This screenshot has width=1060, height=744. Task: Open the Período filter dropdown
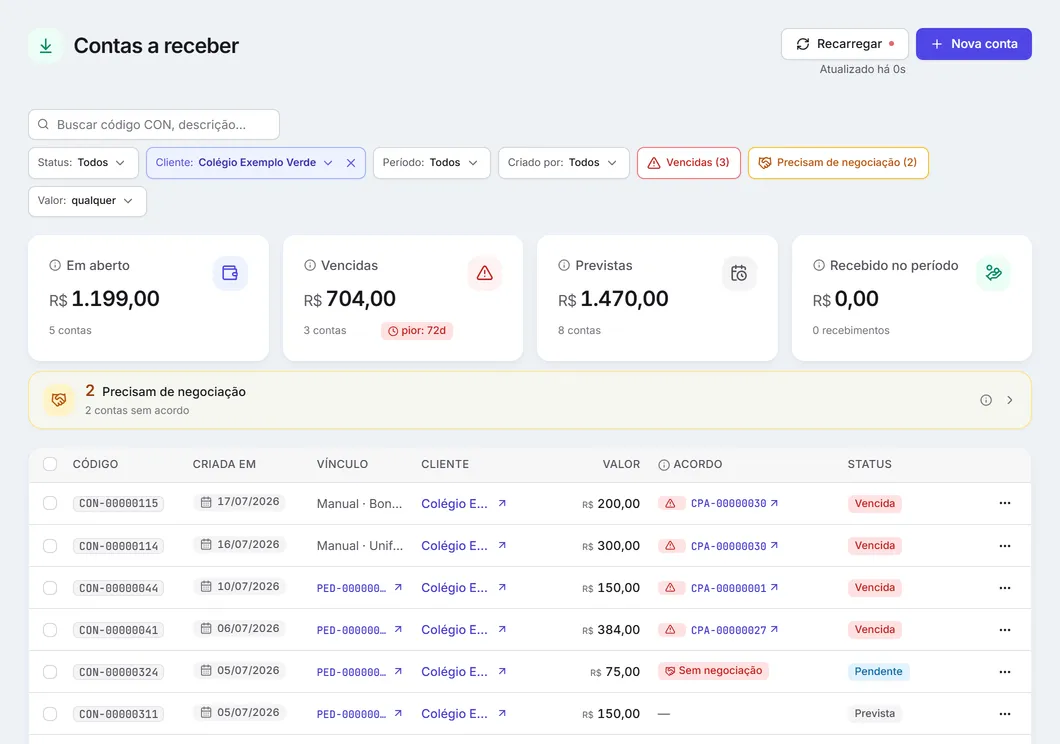pos(431,163)
